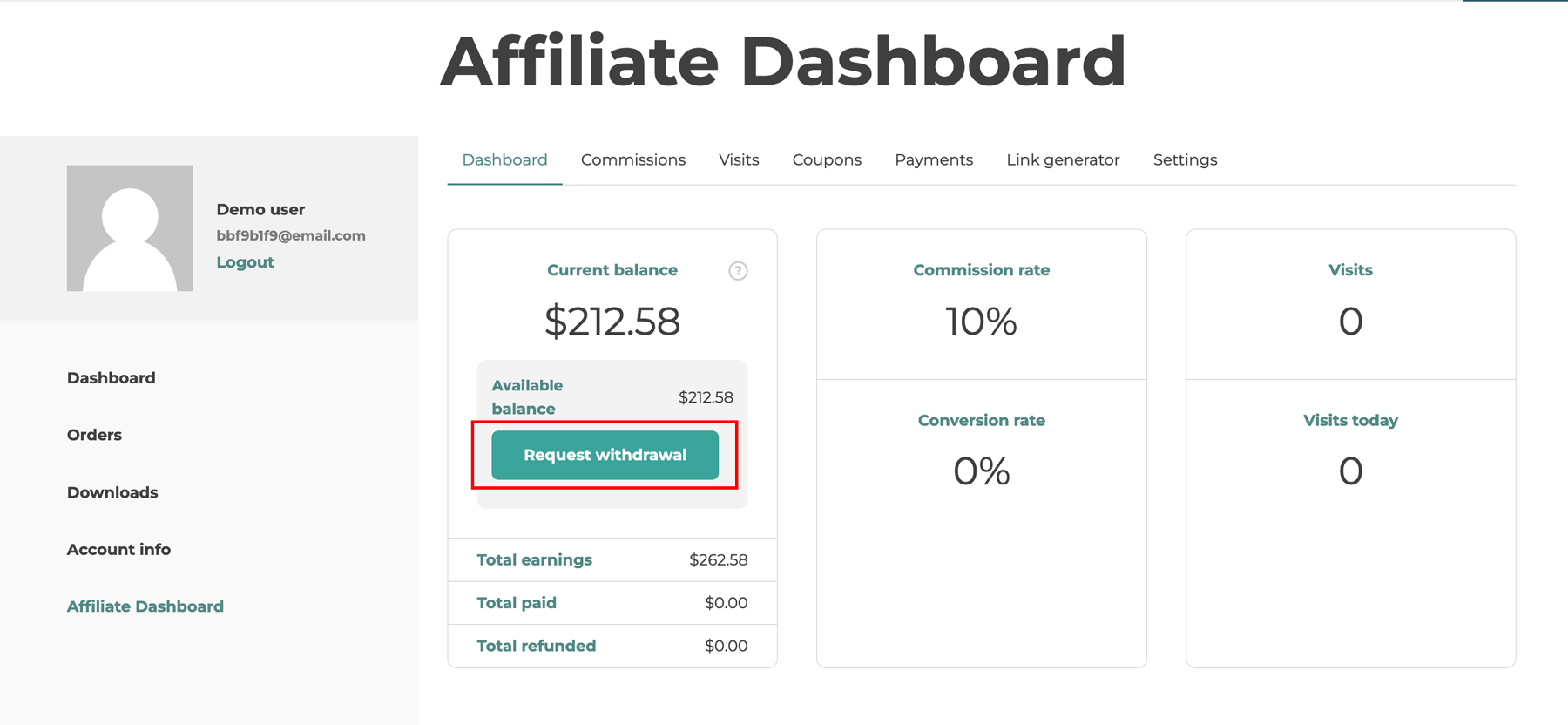The width and height of the screenshot is (1568, 725).
Task: Click the Commission rate card
Action: pos(982,304)
